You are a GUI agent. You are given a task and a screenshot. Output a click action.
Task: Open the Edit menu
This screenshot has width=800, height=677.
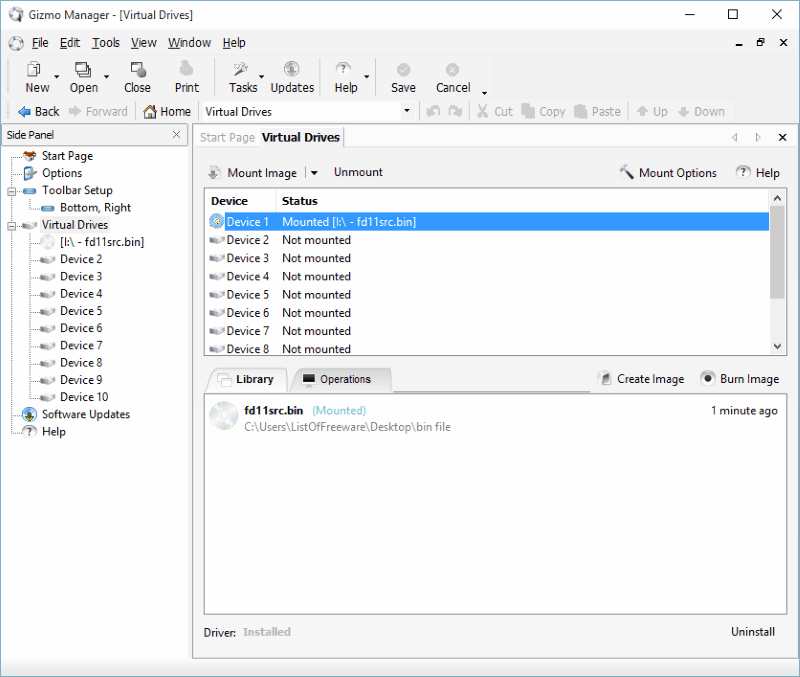[70, 43]
